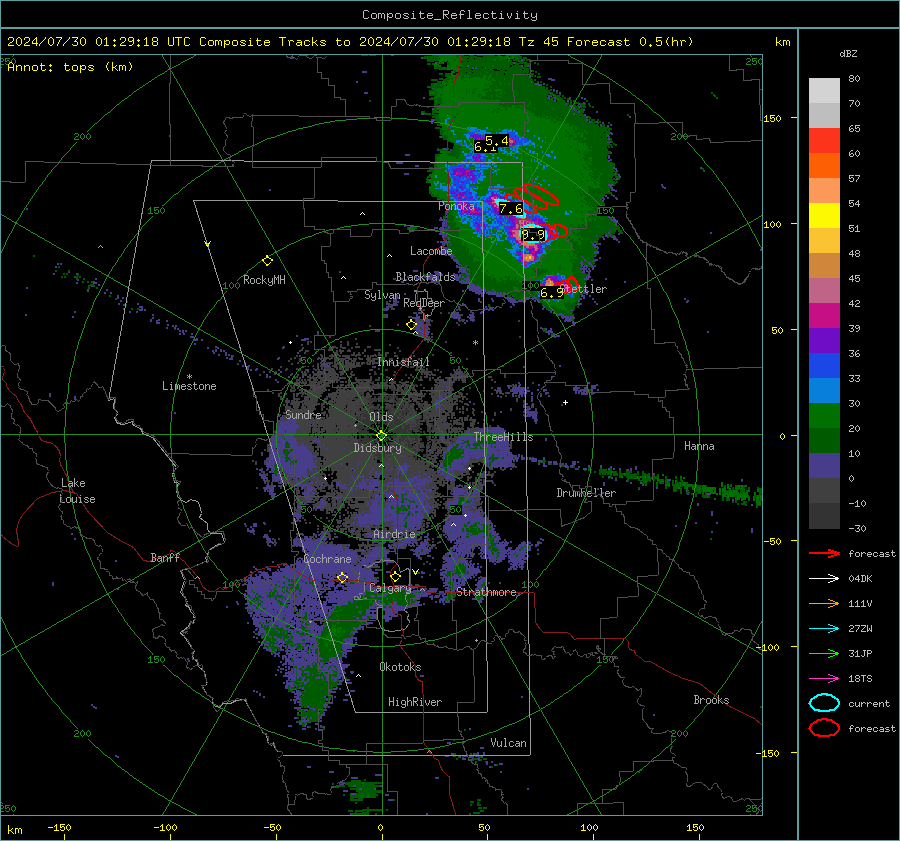Viewport: 900px width, 841px height.
Task: Click the Limestone location label
Action: coord(189,386)
